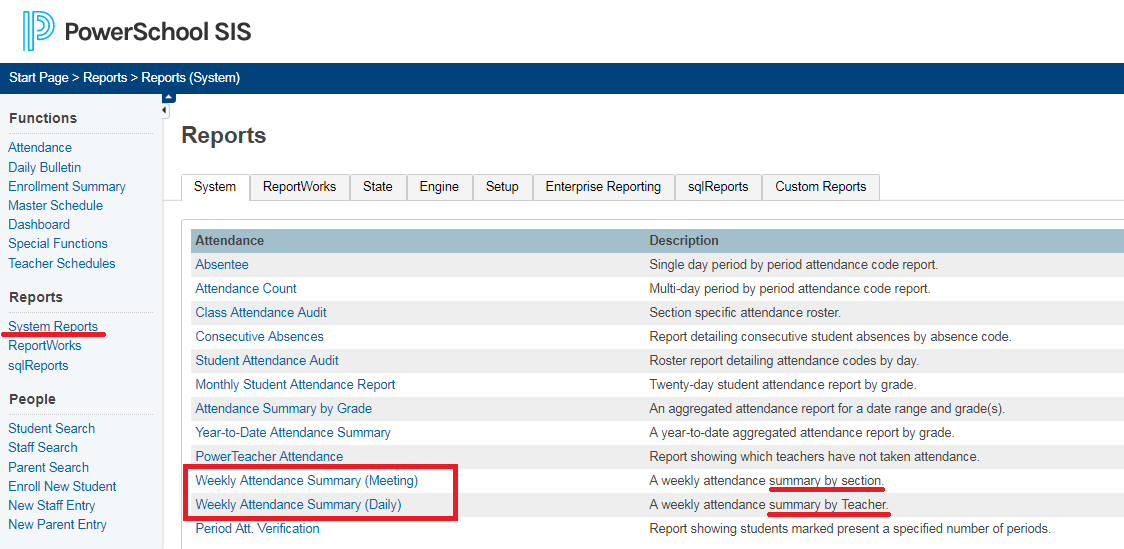Select the System tab
Viewport: 1124px width, 549px height.
[215, 187]
